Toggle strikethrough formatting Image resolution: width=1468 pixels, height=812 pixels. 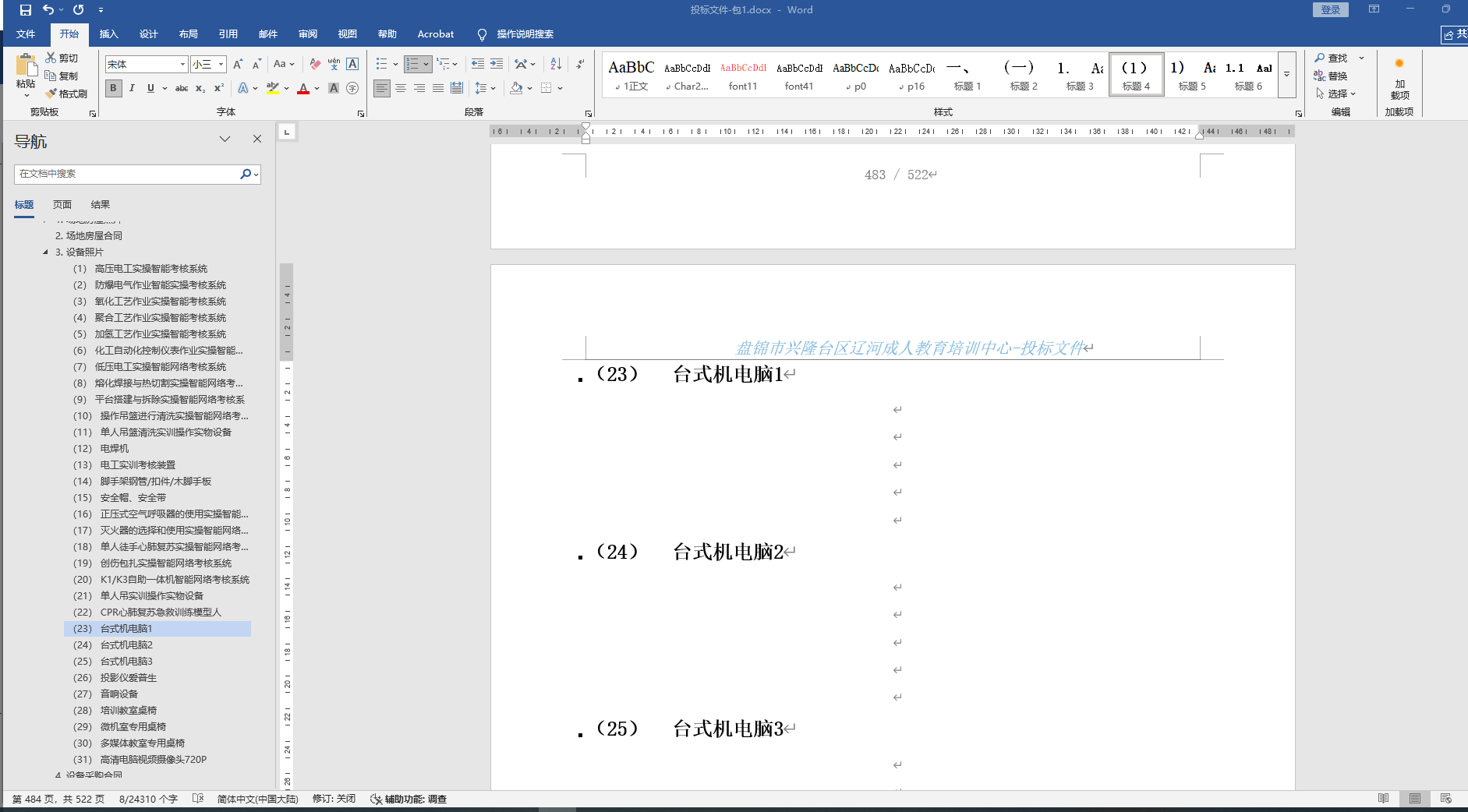click(182, 88)
